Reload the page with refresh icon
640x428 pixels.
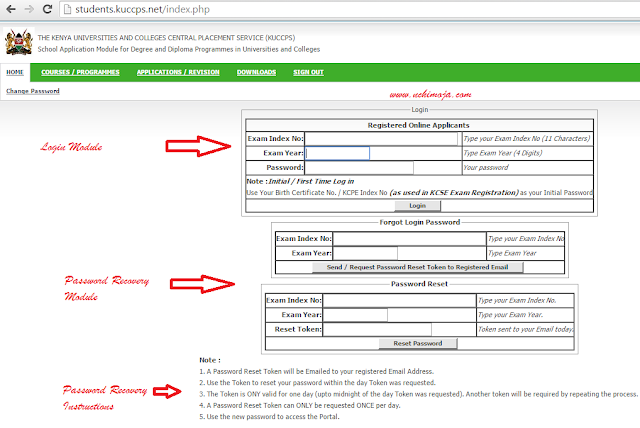pyautogui.click(x=47, y=9)
